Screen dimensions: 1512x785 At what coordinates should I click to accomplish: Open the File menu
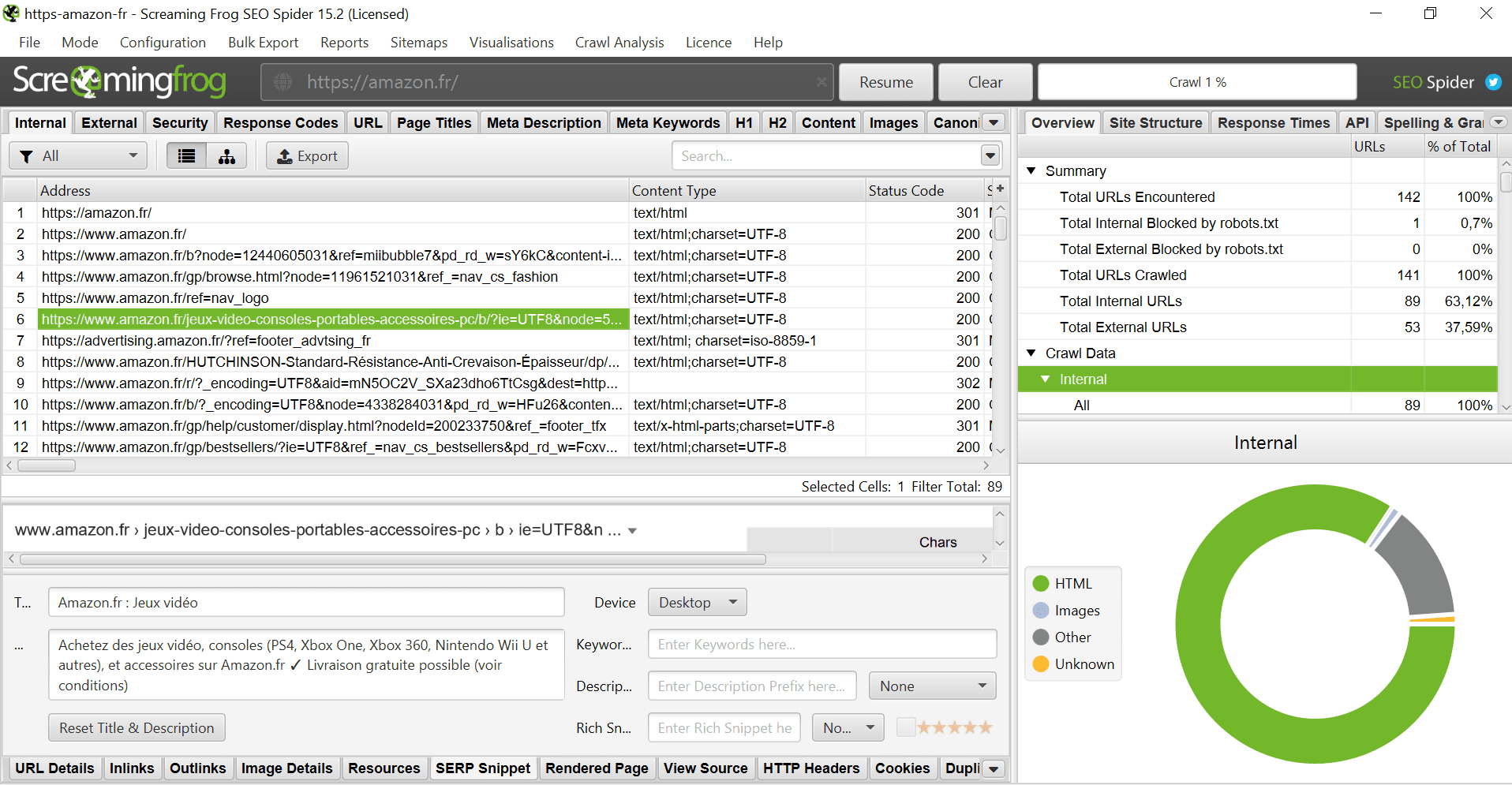(x=29, y=43)
